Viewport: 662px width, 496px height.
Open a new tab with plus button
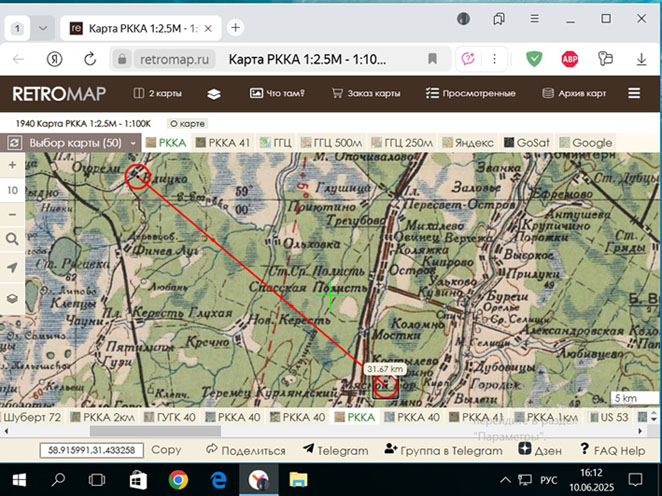236,28
